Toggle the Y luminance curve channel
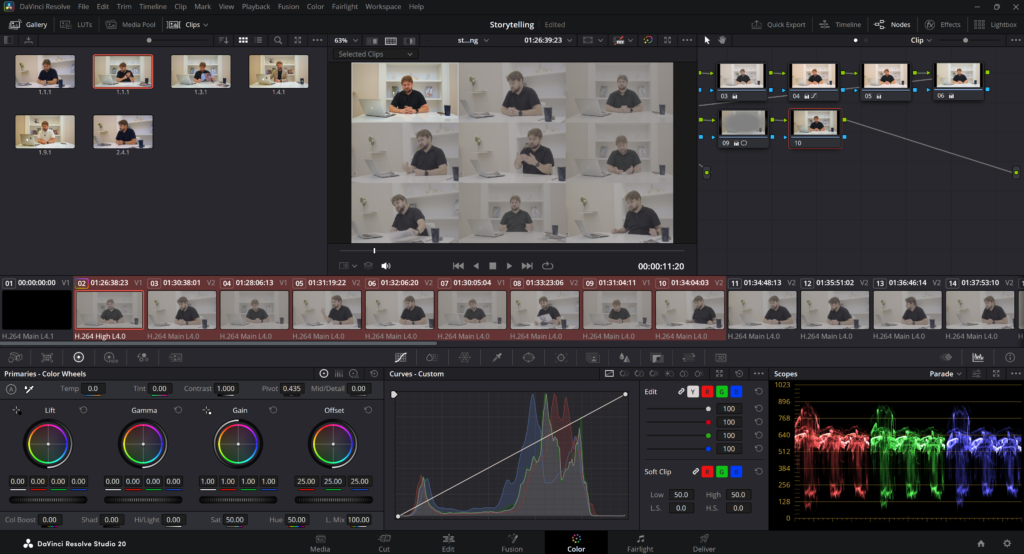 pyautogui.click(x=694, y=391)
